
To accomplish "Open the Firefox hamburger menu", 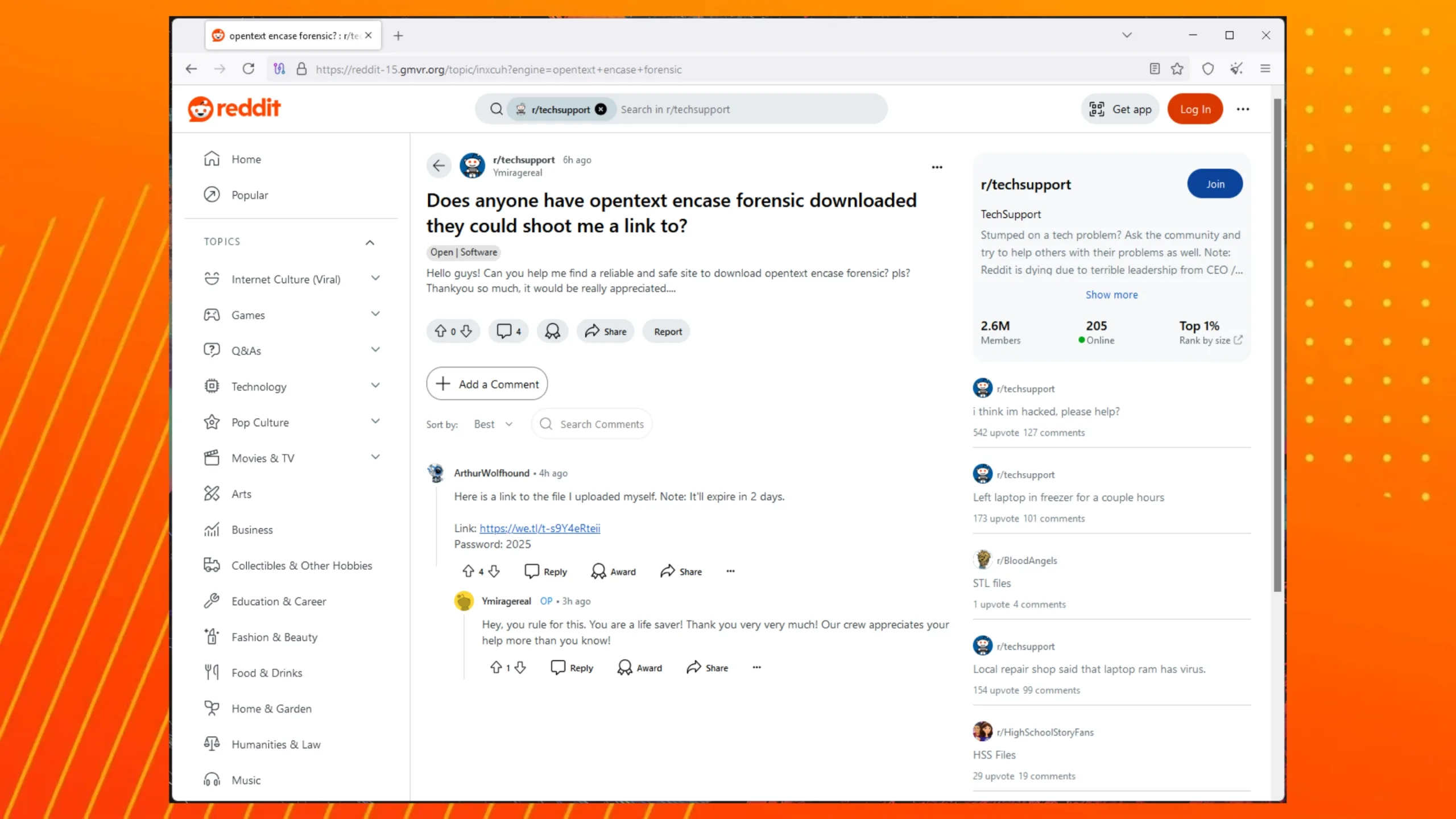I will (1265, 69).
